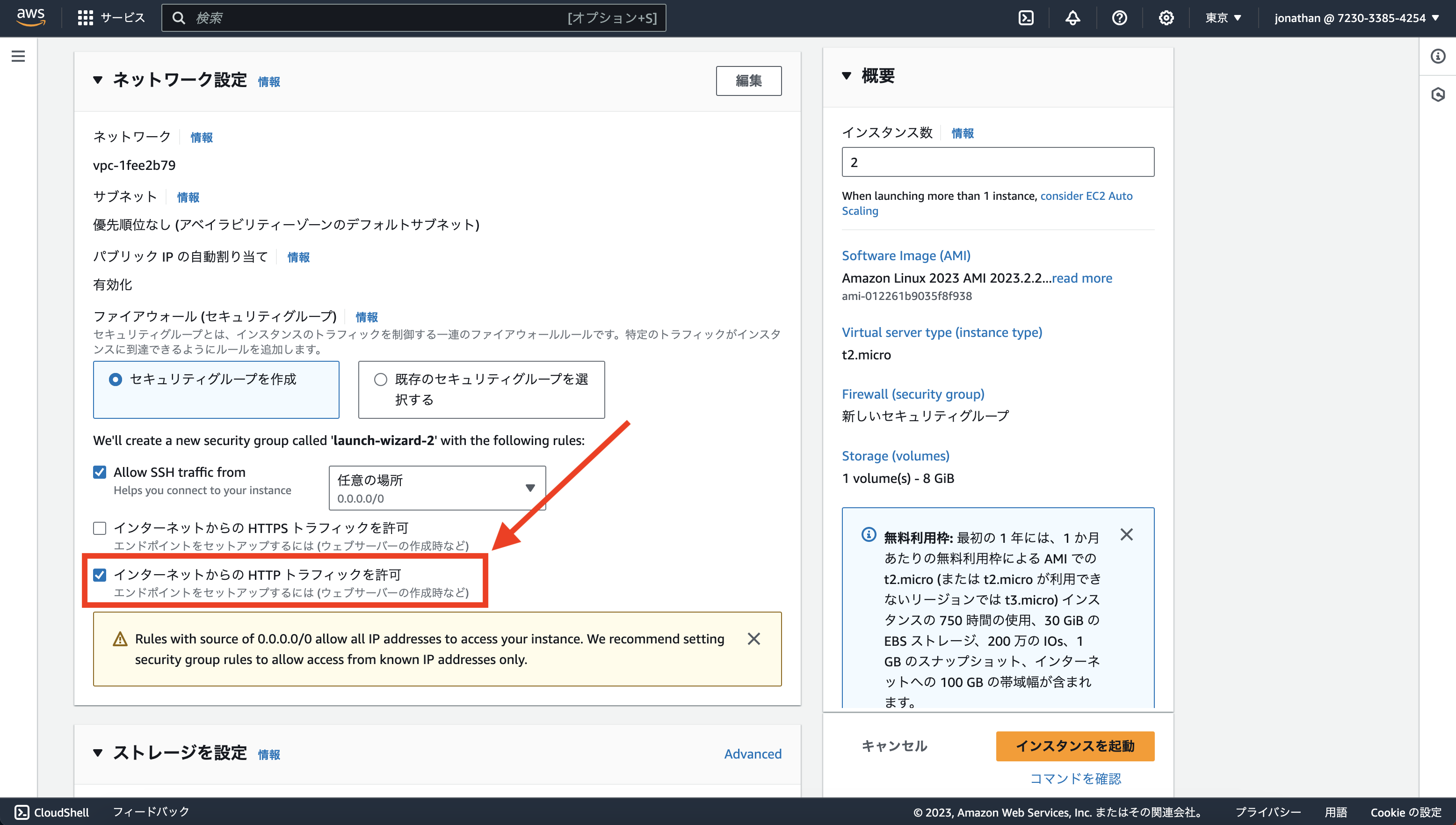Open 情報 link beside ファイアウォール
The image size is (1456, 825).
coord(366,317)
